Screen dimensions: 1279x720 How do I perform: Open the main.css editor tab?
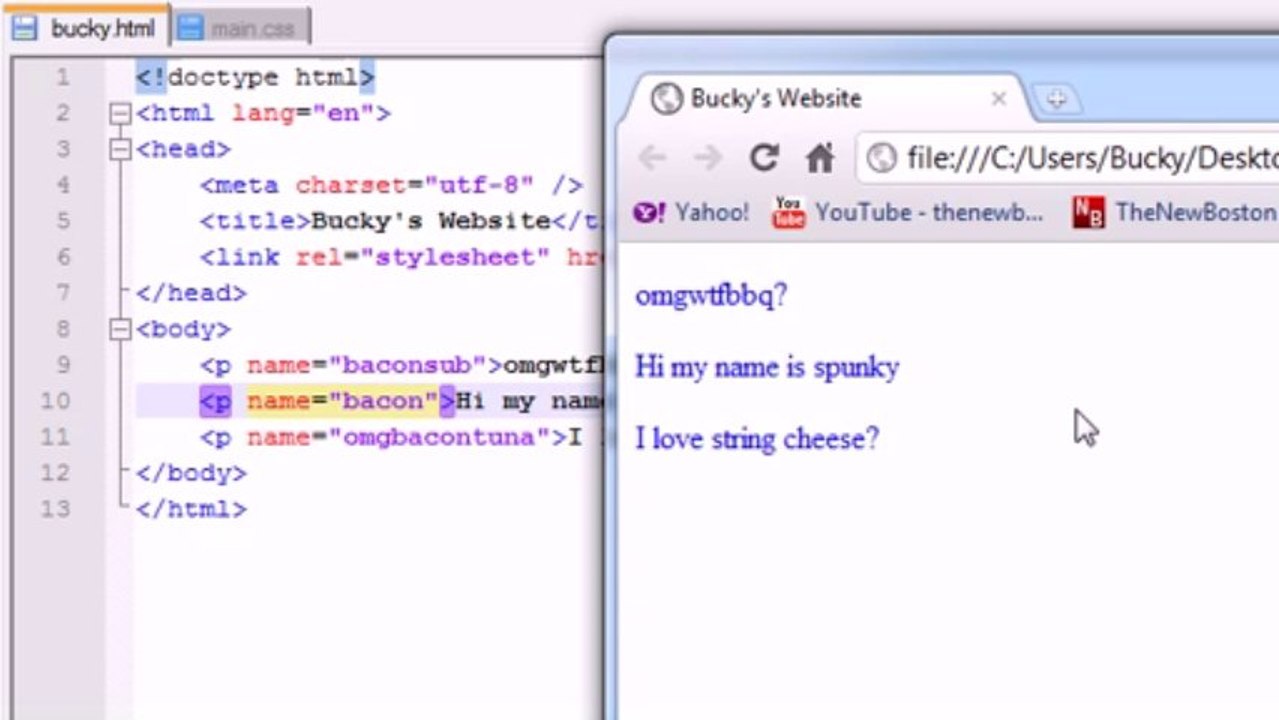click(x=240, y=29)
